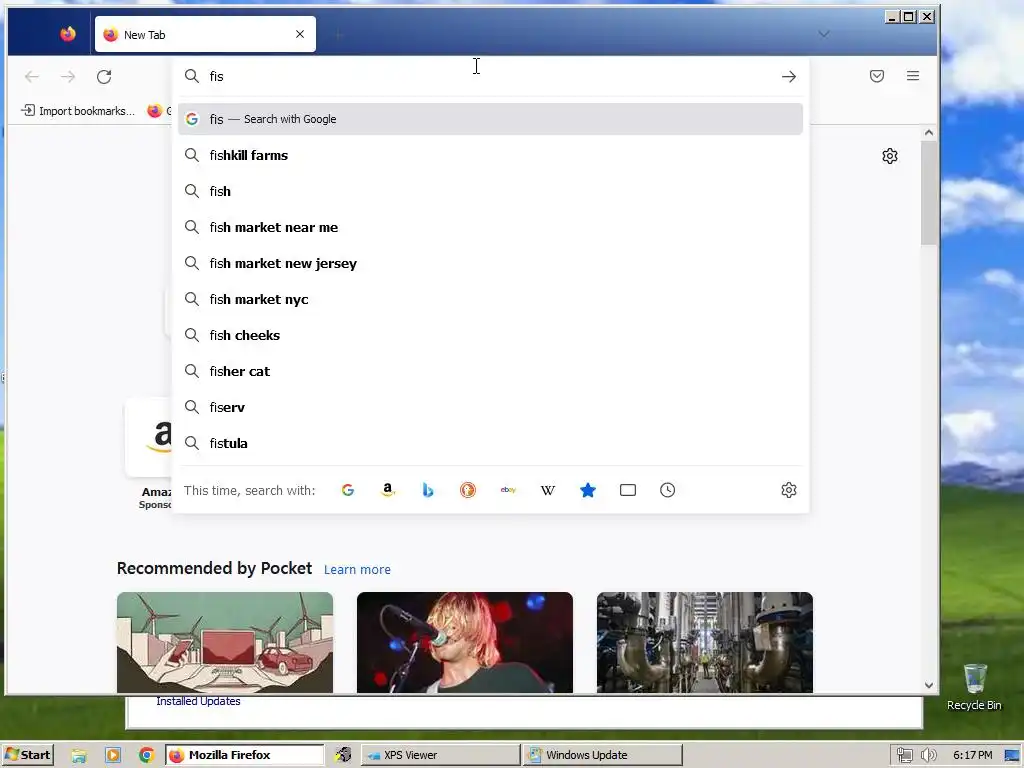This screenshot has width=1024, height=768.
Task: Open the Recycle Bin desktop icon
Action: coord(974,687)
